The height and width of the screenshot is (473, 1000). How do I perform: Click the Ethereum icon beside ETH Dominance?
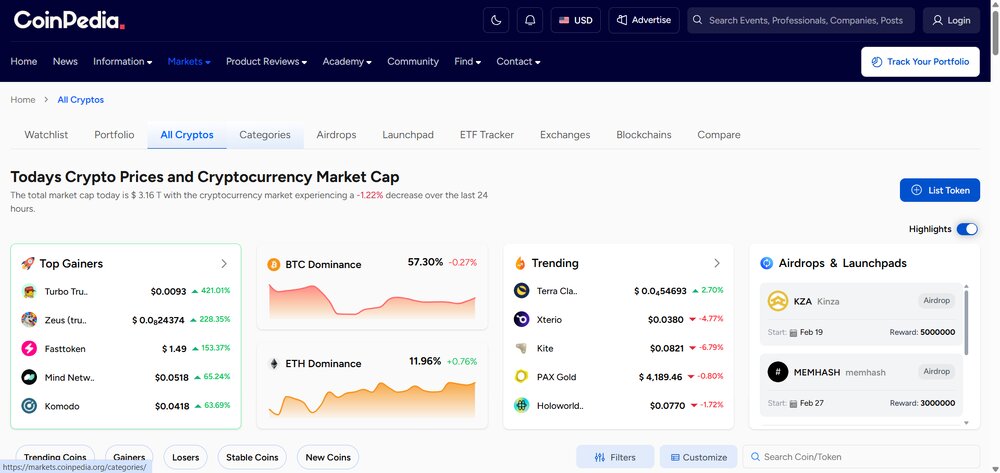pyautogui.click(x=274, y=363)
